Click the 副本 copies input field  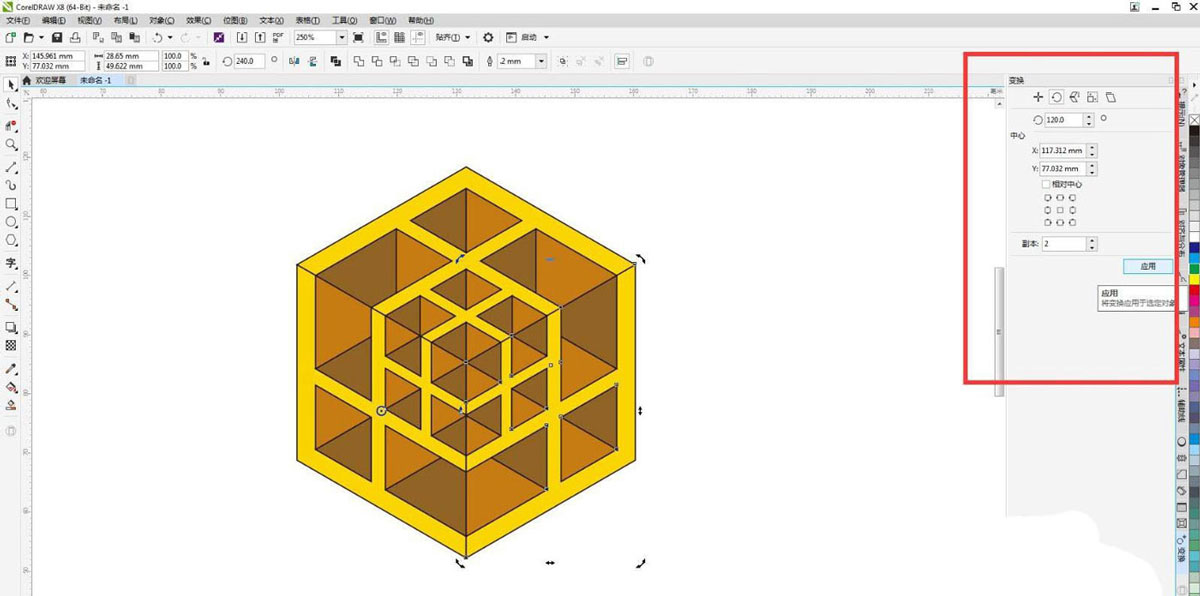(x=1063, y=243)
